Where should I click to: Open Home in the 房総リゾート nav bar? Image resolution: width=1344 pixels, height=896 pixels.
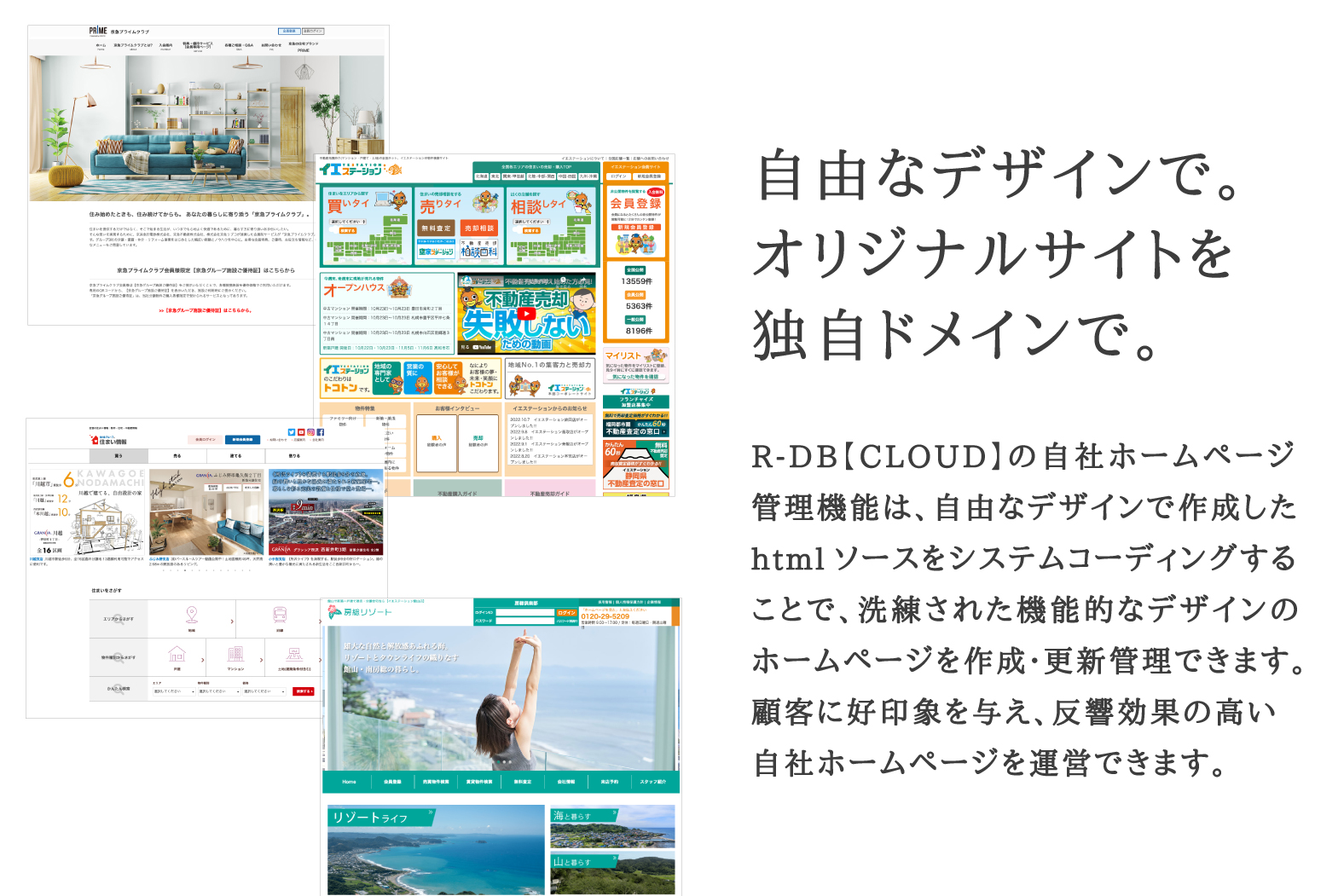349,782
